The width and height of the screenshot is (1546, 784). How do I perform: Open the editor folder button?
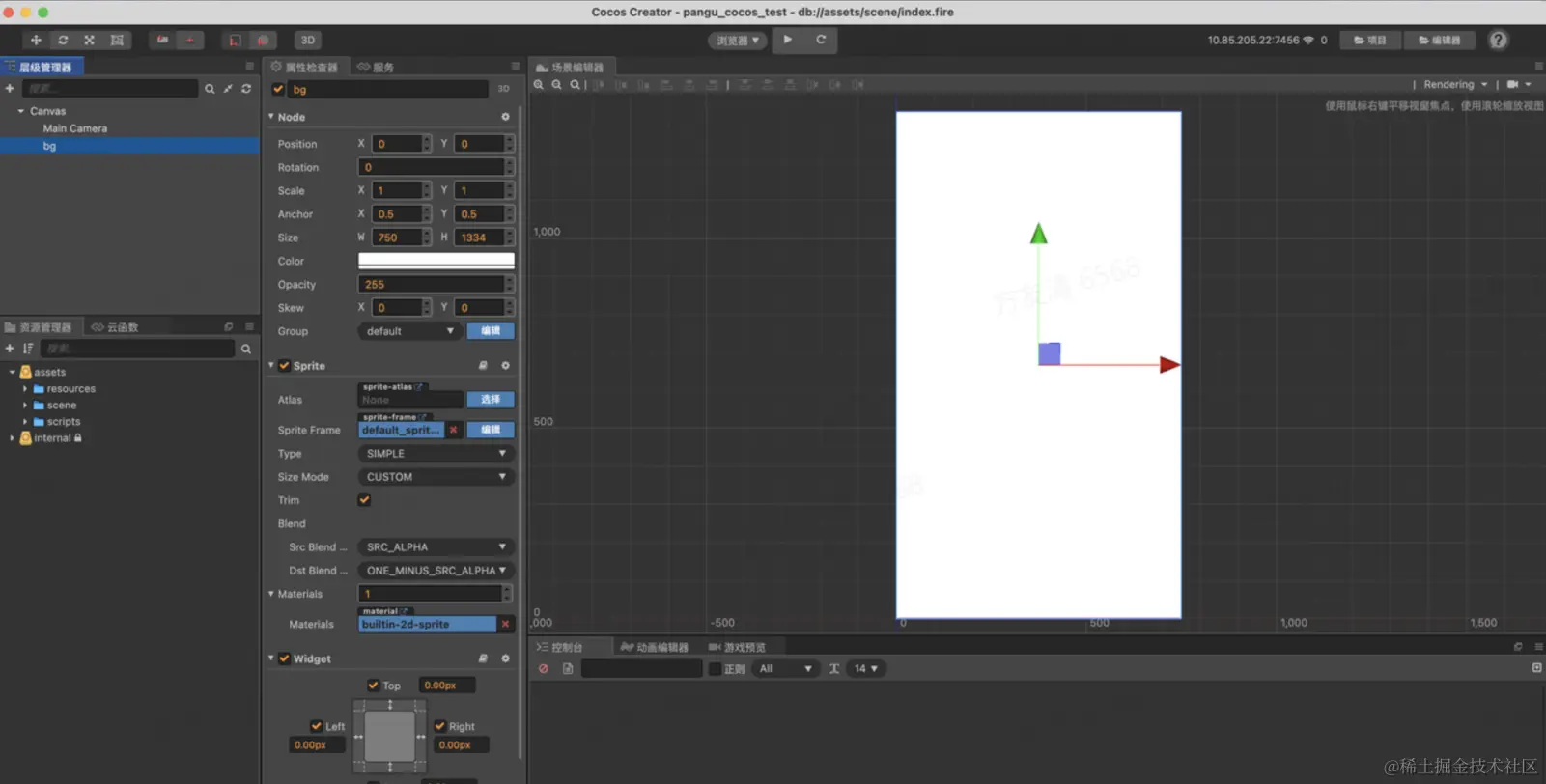pos(1439,40)
